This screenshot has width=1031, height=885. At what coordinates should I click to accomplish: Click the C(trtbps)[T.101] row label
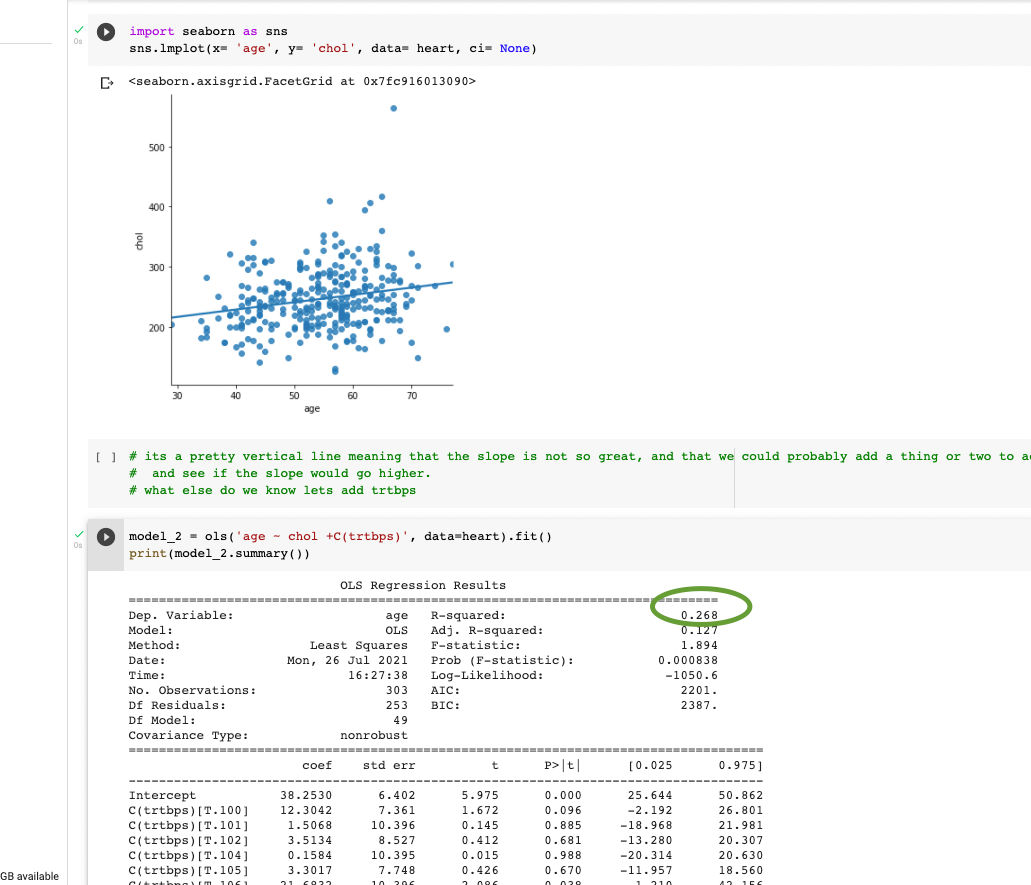(x=189, y=826)
